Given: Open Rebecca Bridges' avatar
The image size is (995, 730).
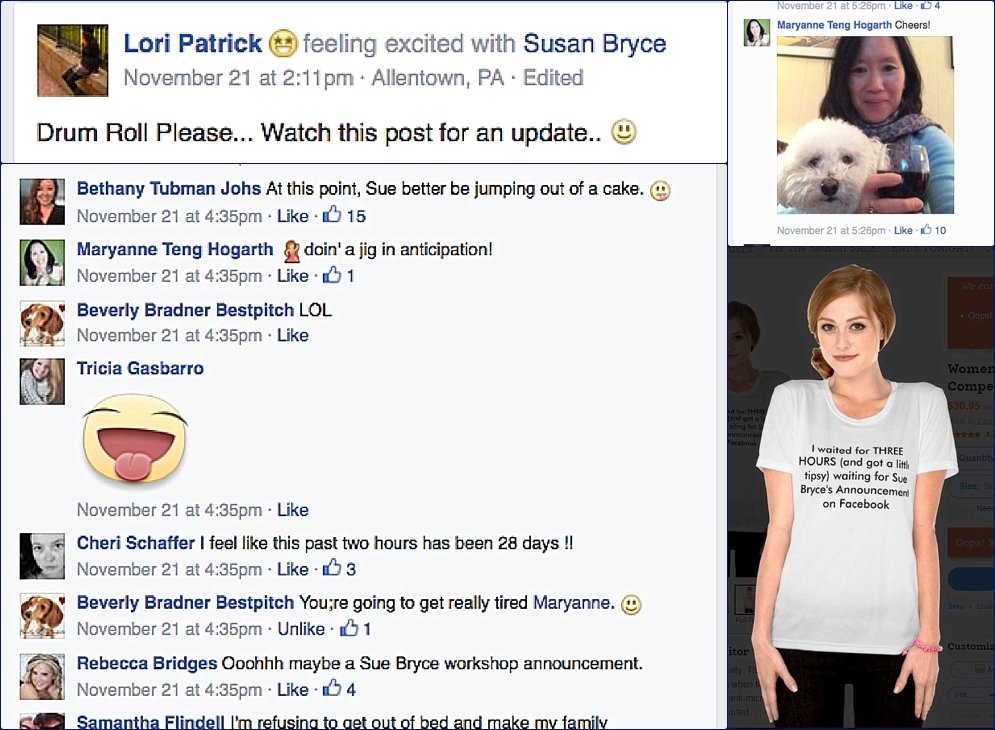Looking at the screenshot, I should [x=42, y=677].
